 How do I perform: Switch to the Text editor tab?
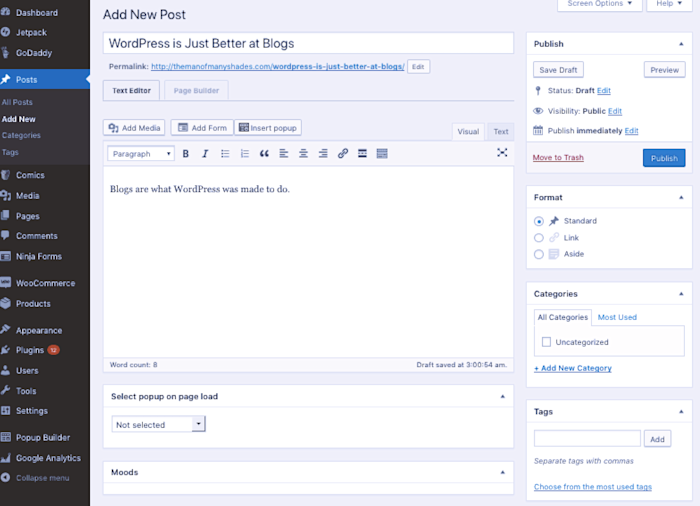500,132
